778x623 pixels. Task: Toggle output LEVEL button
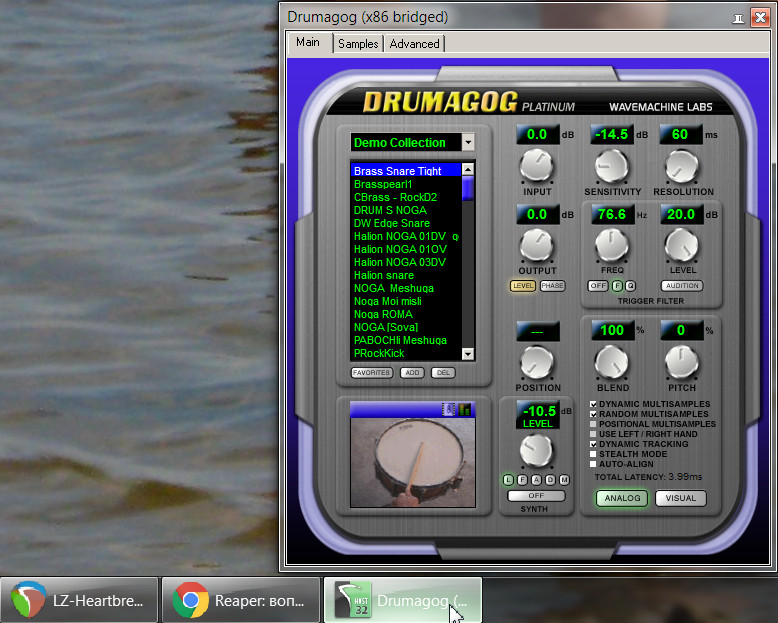point(523,286)
